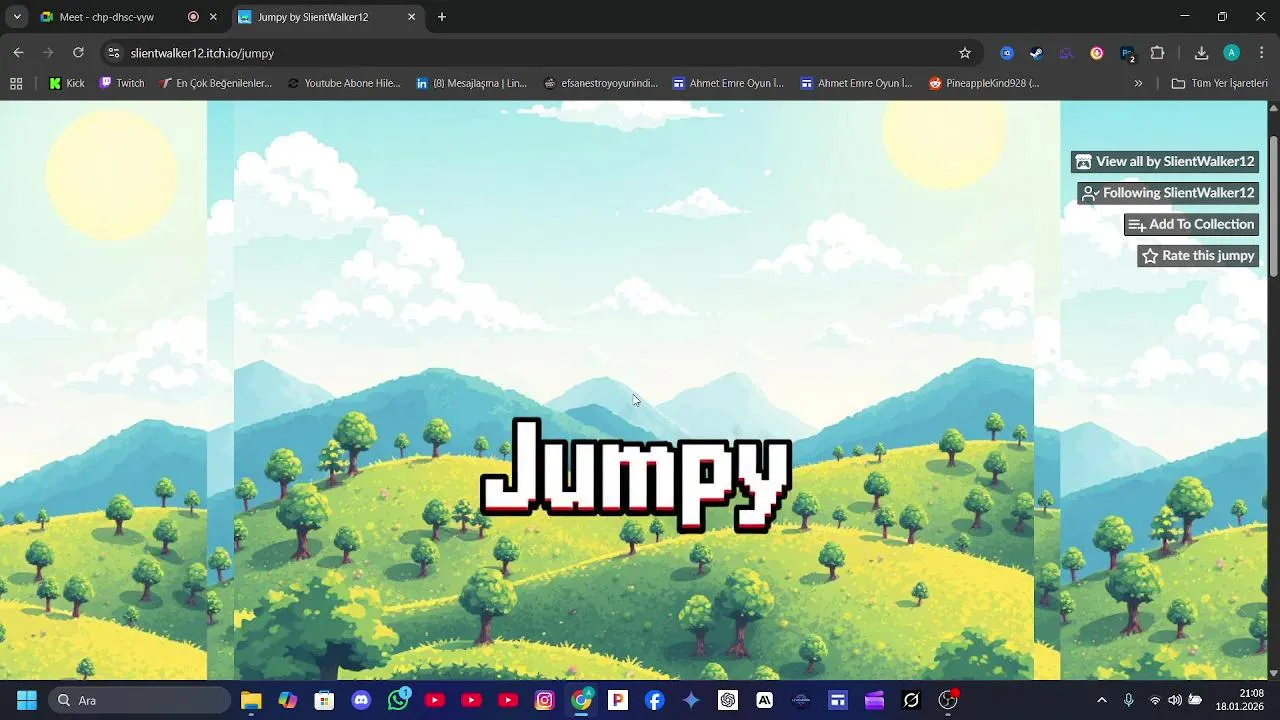Open the Chrome profile avatar A
This screenshot has height=720, width=1280.
[1232, 53]
